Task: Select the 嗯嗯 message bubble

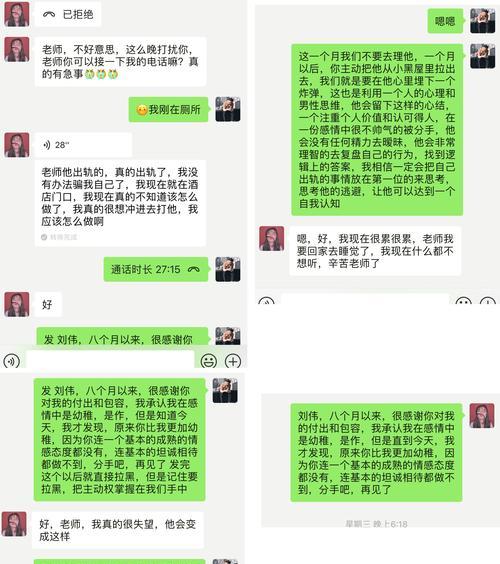Action: (x=445, y=21)
